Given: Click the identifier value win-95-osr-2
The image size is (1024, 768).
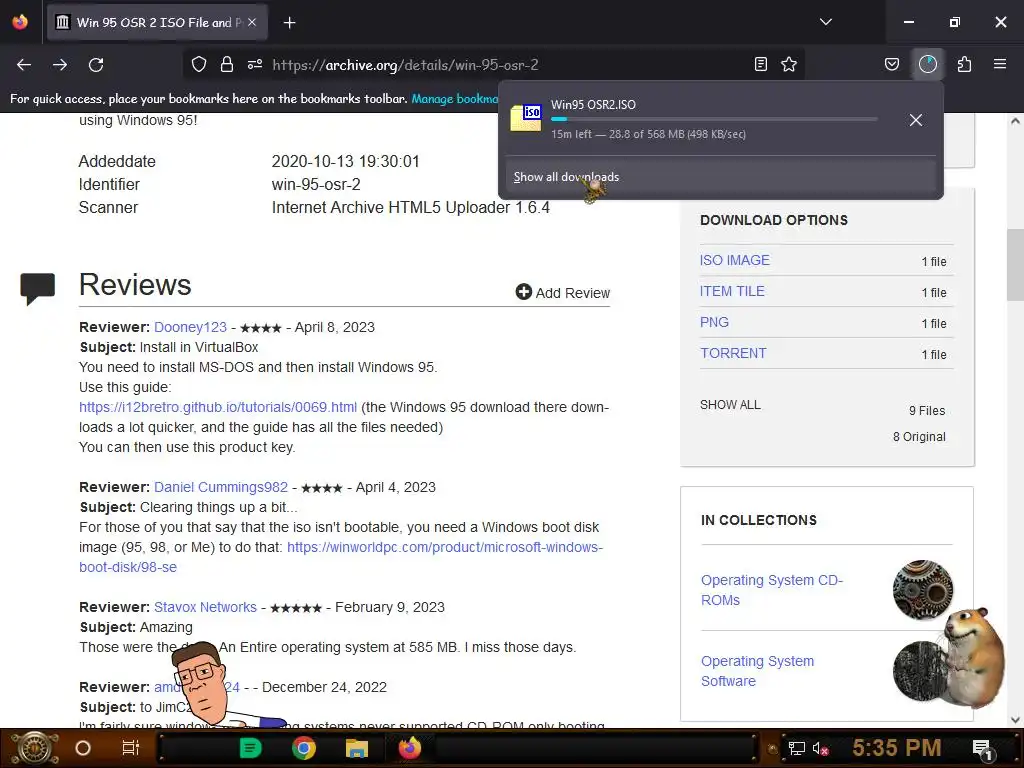Looking at the screenshot, I should 316,185.
